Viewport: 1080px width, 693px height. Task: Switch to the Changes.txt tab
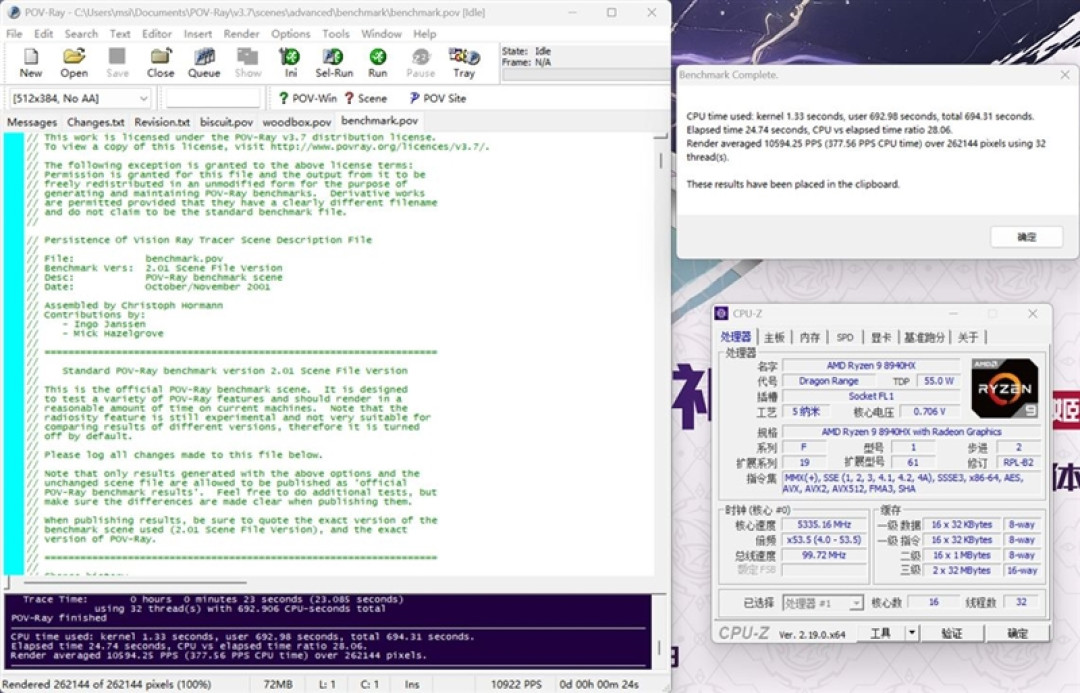(x=95, y=122)
